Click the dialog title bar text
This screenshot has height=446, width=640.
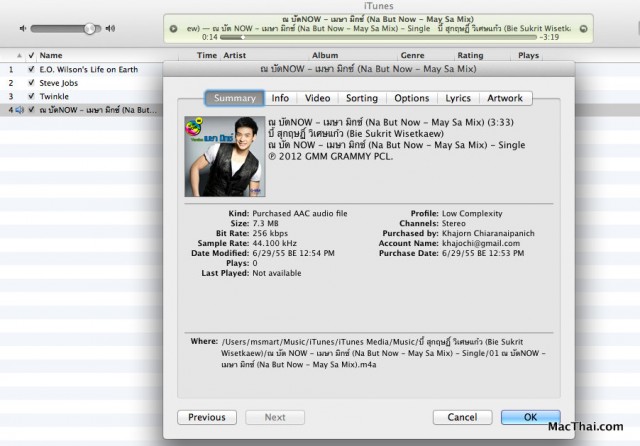369,69
